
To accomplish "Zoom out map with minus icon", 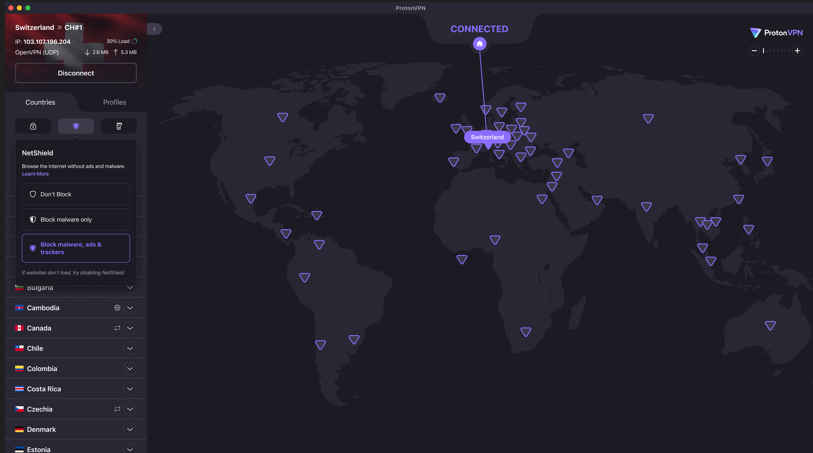I will point(754,51).
